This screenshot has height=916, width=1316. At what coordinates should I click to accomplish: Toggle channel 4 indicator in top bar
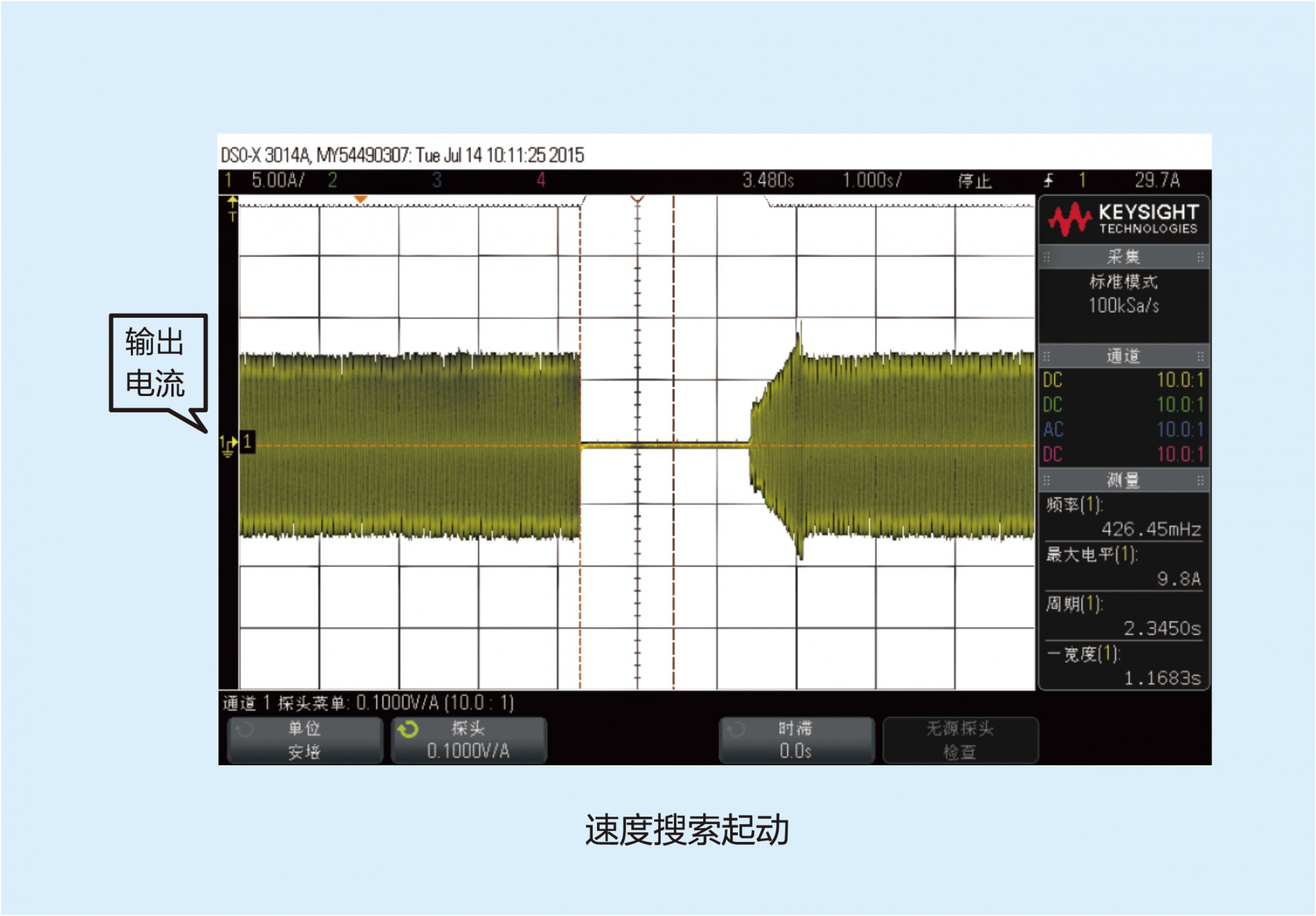pos(541,181)
